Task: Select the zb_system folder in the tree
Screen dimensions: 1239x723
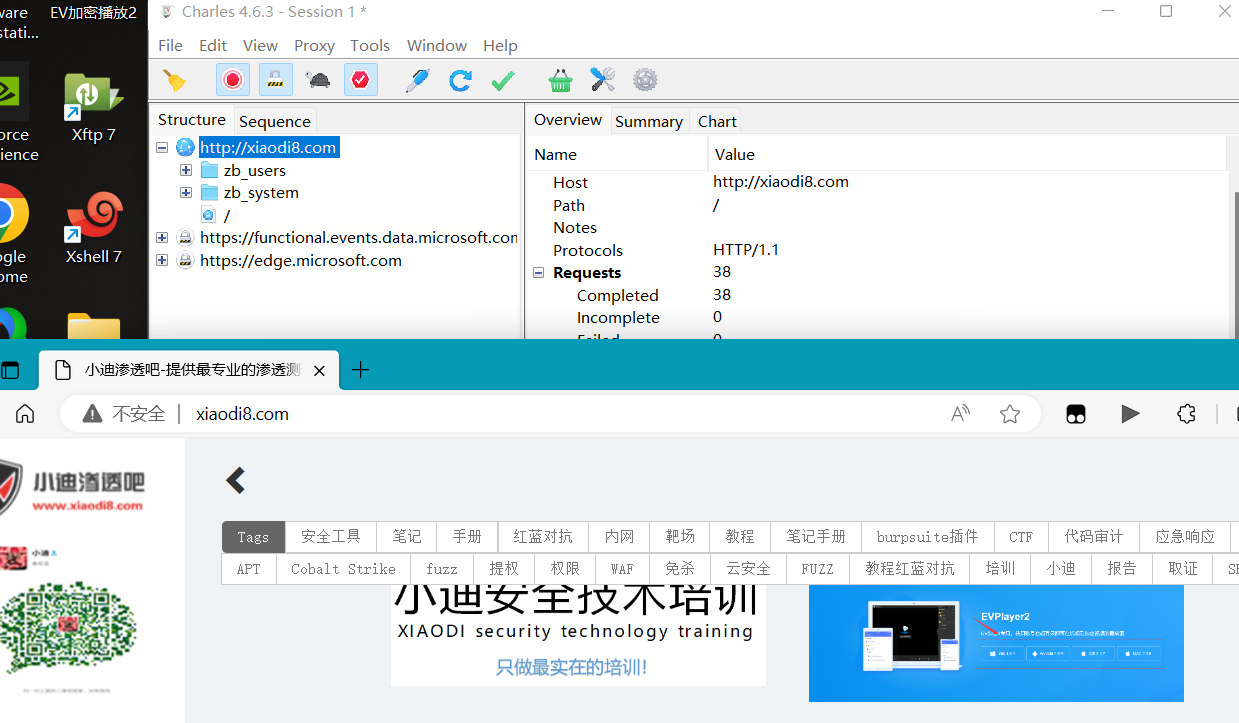Action: [x=261, y=192]
